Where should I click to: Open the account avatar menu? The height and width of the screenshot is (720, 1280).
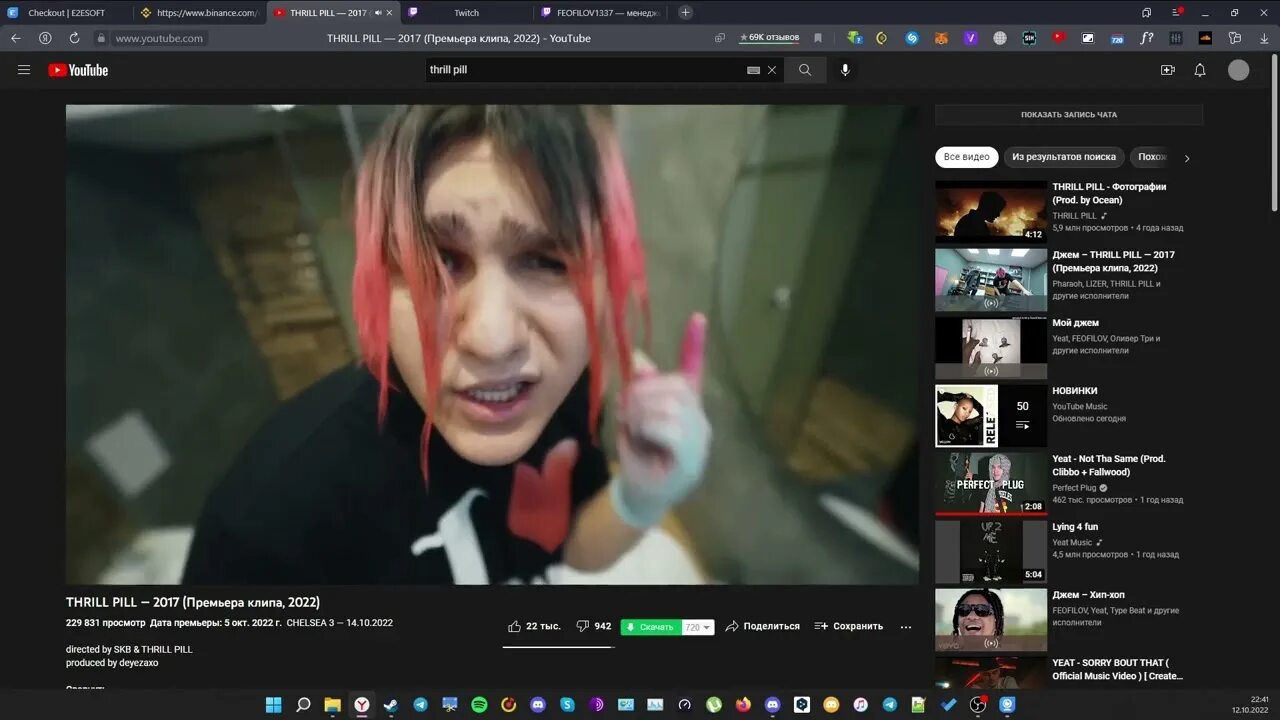(1239, 70)
